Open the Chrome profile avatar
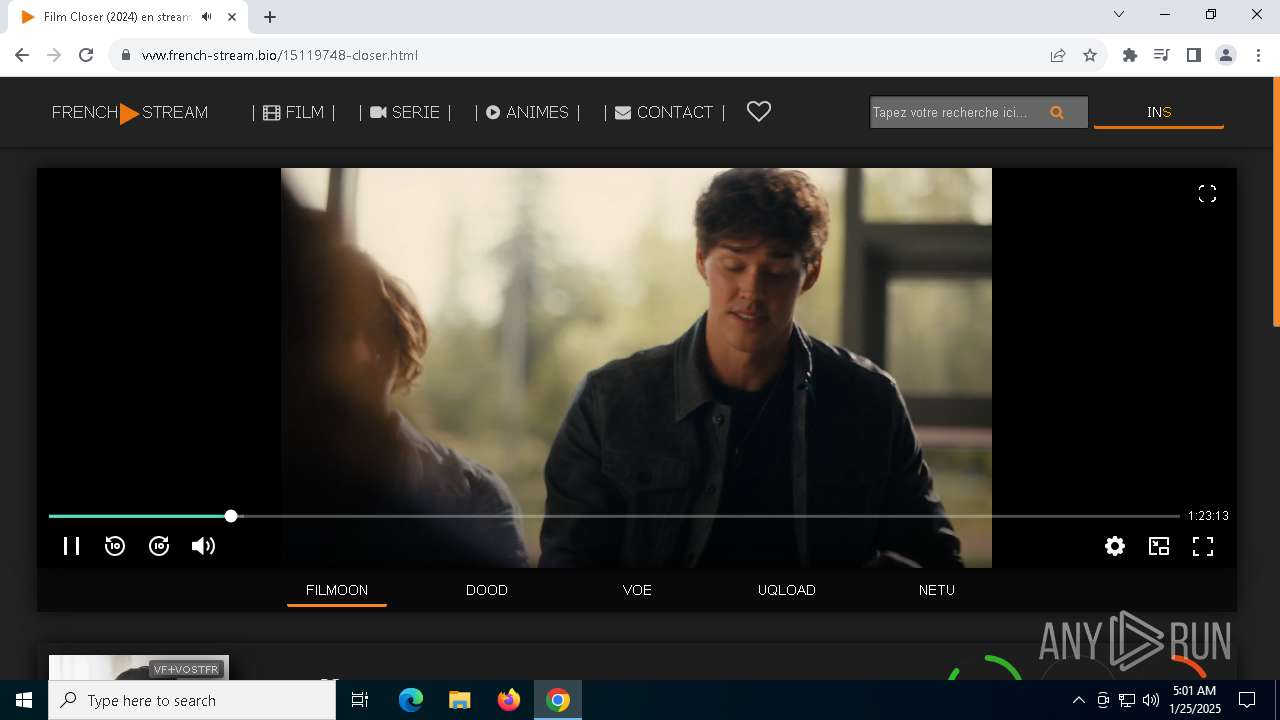The width and height of the screenshot is (1280, 720). [1226, 55]
